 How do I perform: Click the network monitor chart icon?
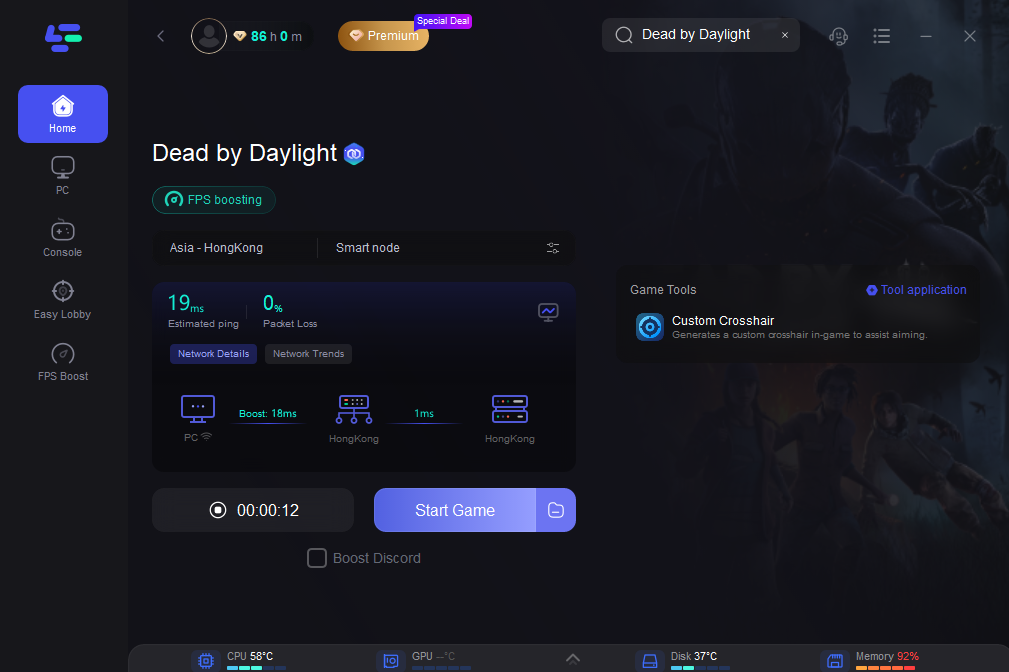pos(548,312)
